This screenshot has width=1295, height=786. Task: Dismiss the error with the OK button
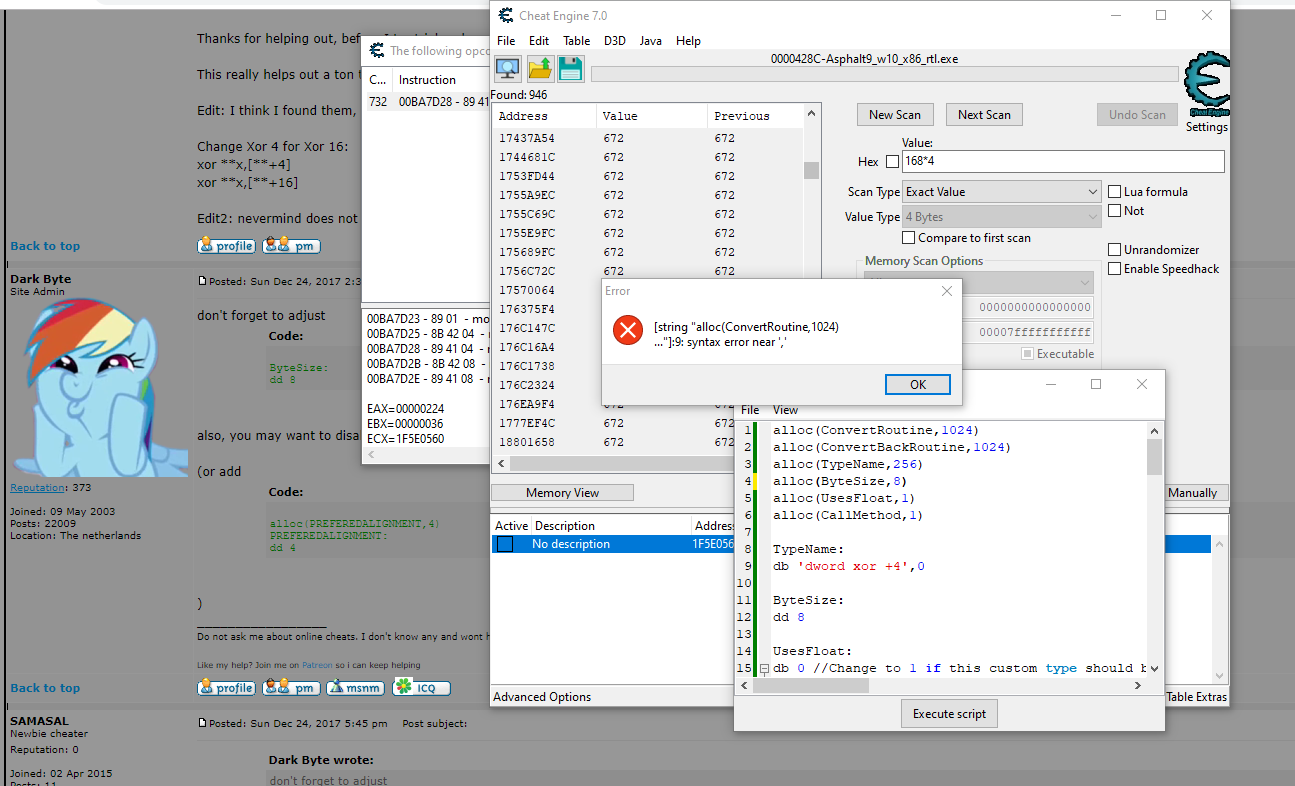pyautogui.click(x=917, y=385)
